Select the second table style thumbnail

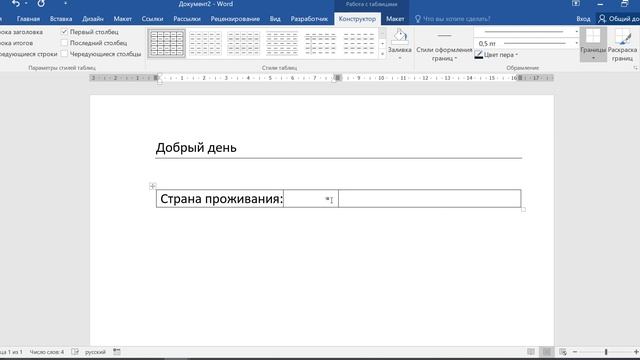pos(205,43)
